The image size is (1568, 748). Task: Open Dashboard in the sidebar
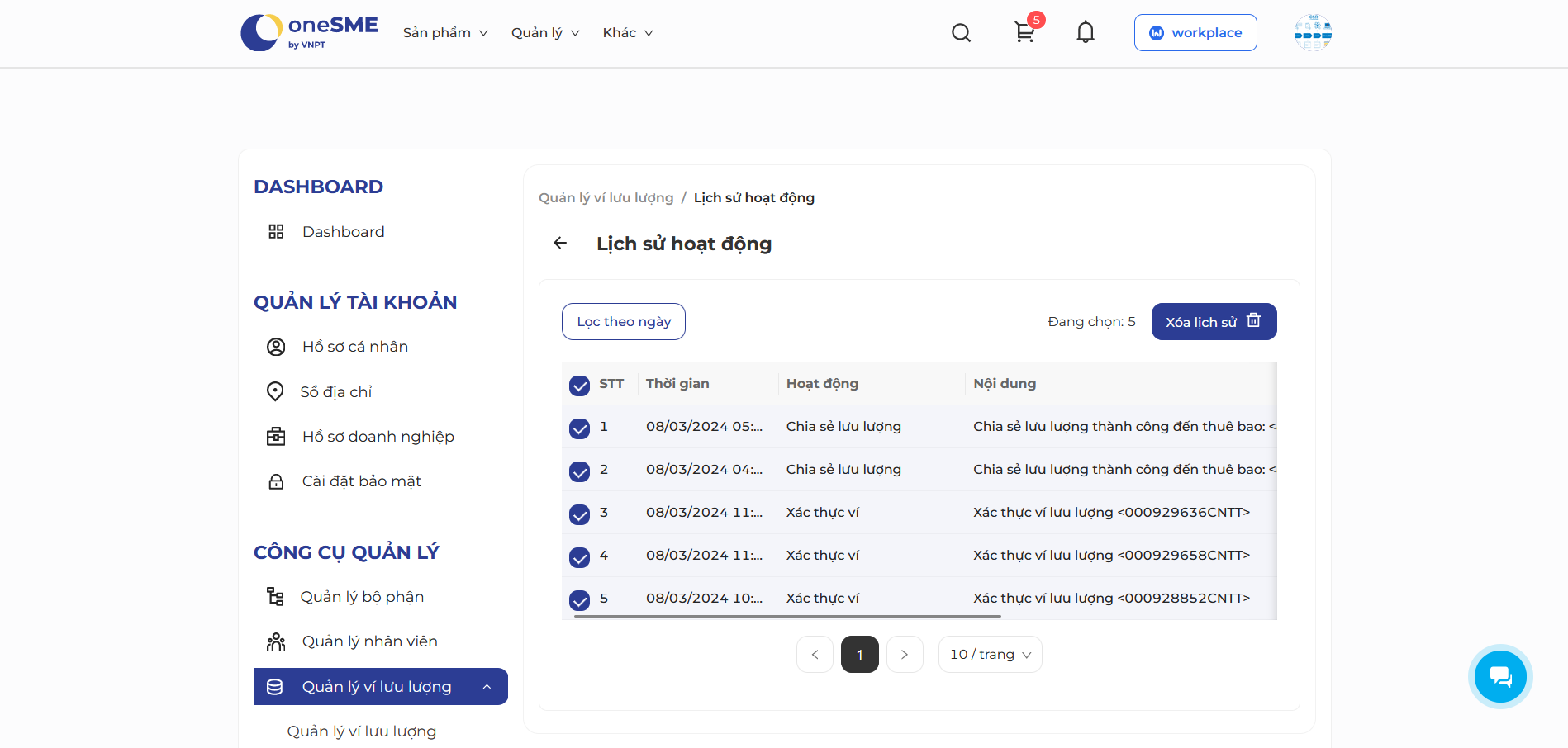(343, 231)
